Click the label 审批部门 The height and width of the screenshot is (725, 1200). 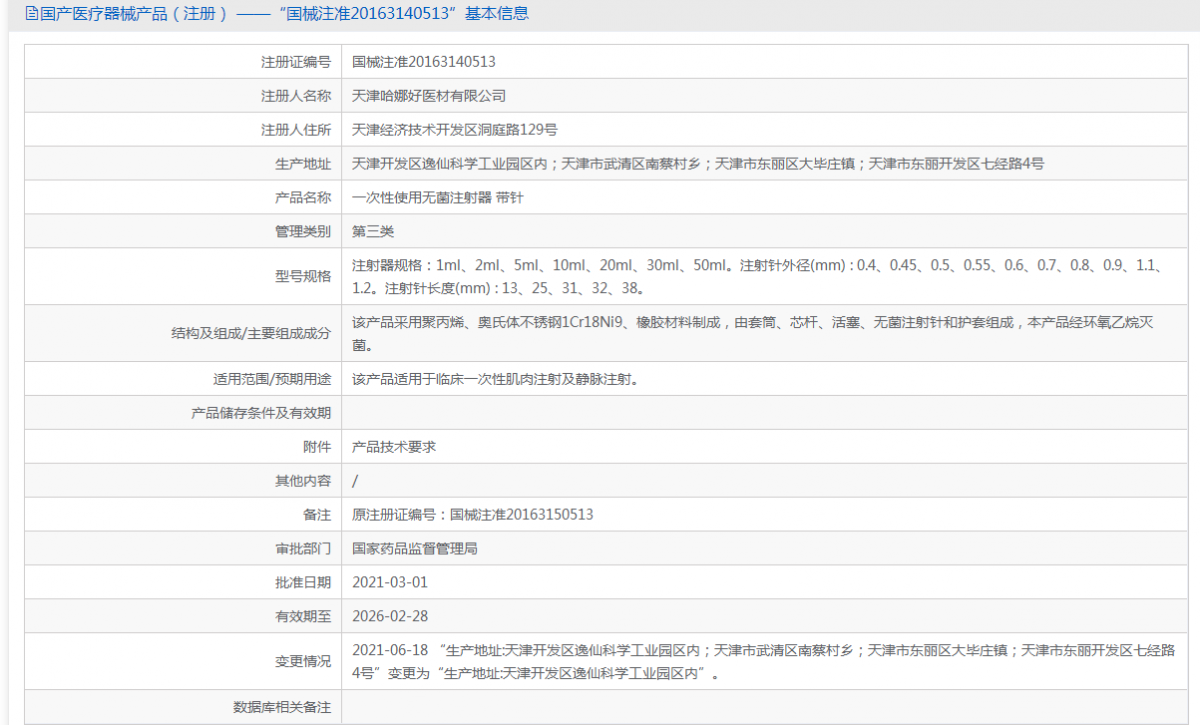[x=303, y=549]
